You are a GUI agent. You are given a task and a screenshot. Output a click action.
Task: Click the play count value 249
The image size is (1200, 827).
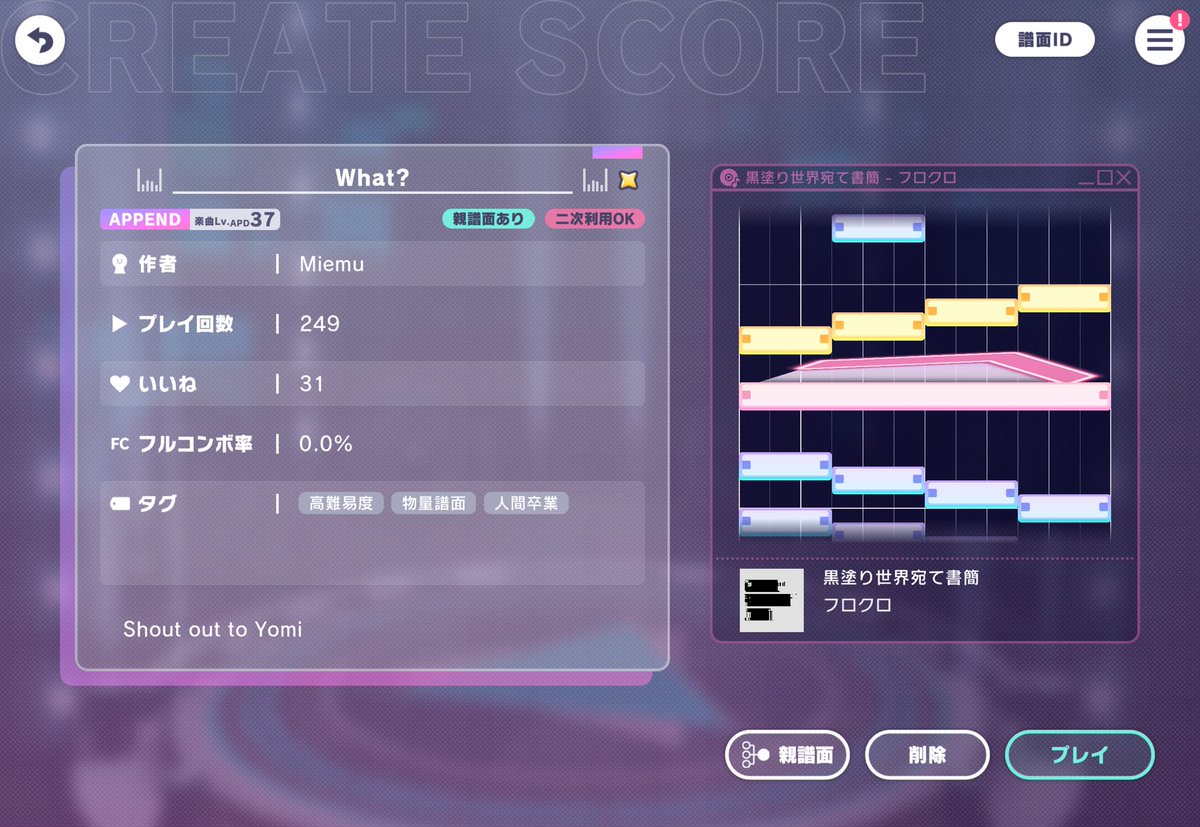pyautogui.click(x=320, y=324)
